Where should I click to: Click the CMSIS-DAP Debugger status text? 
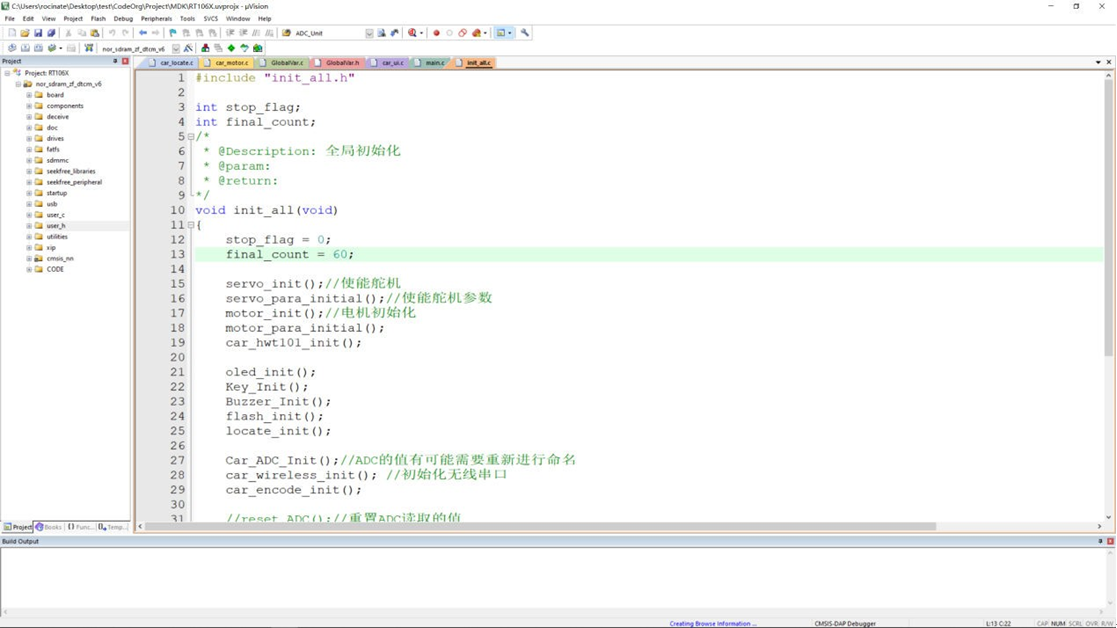pyautogui.click(x=845, y=624)
